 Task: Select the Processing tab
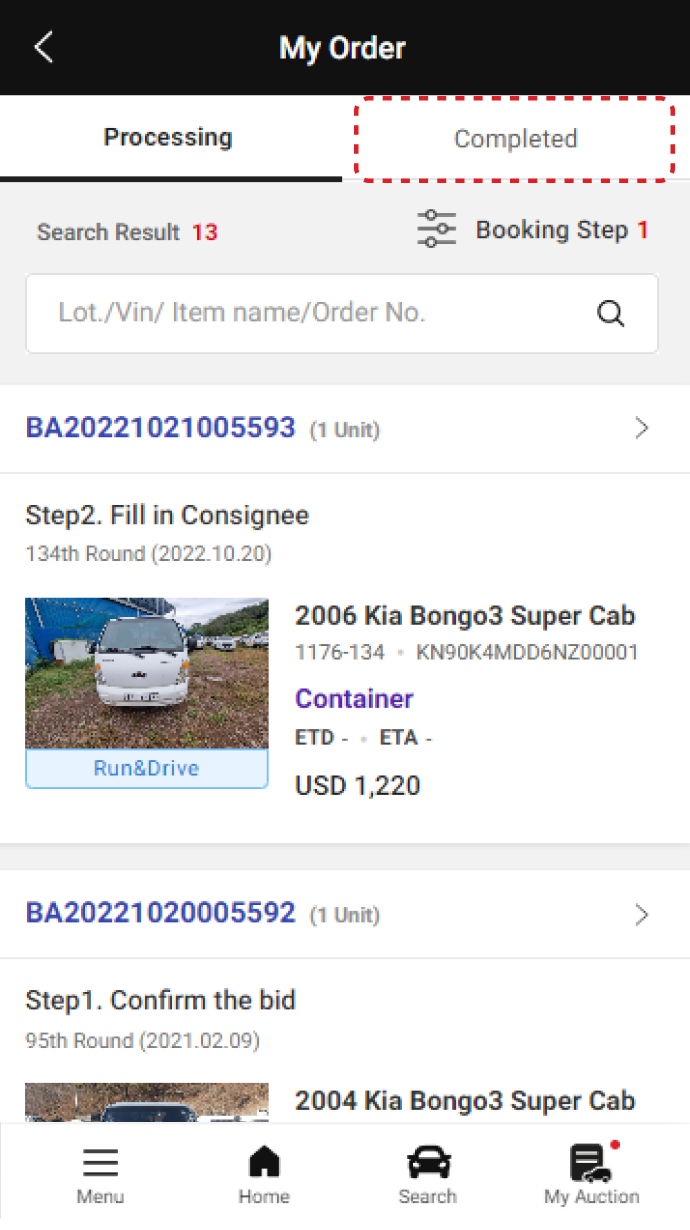pos(168,138)
